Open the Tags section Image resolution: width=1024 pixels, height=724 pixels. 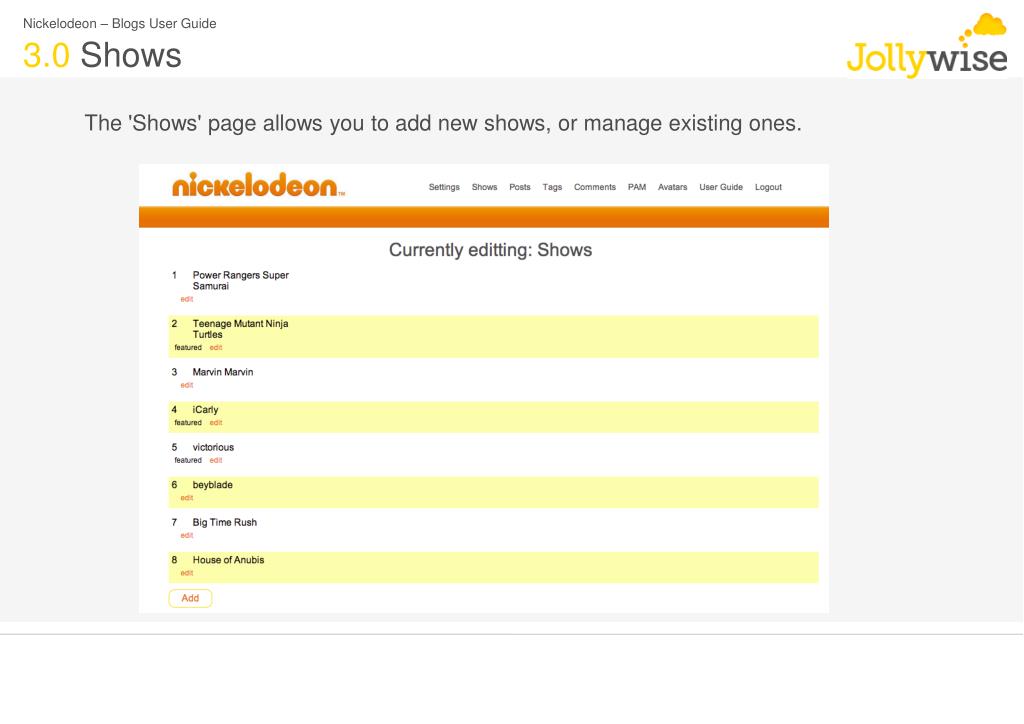click(x=552, y=187)
